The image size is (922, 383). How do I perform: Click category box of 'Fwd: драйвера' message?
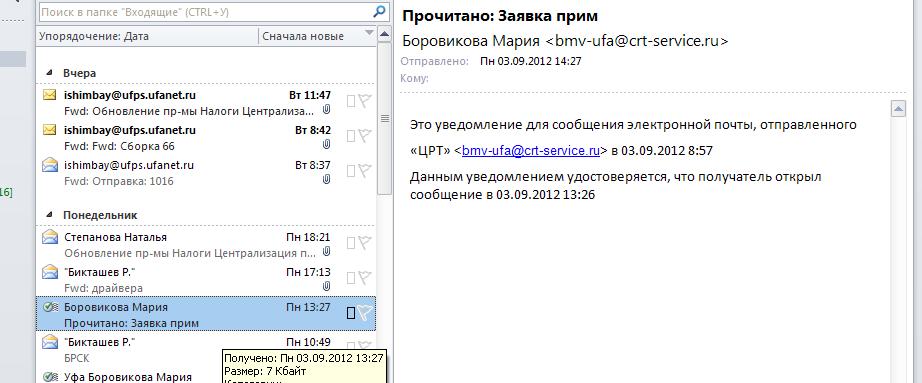350,278
